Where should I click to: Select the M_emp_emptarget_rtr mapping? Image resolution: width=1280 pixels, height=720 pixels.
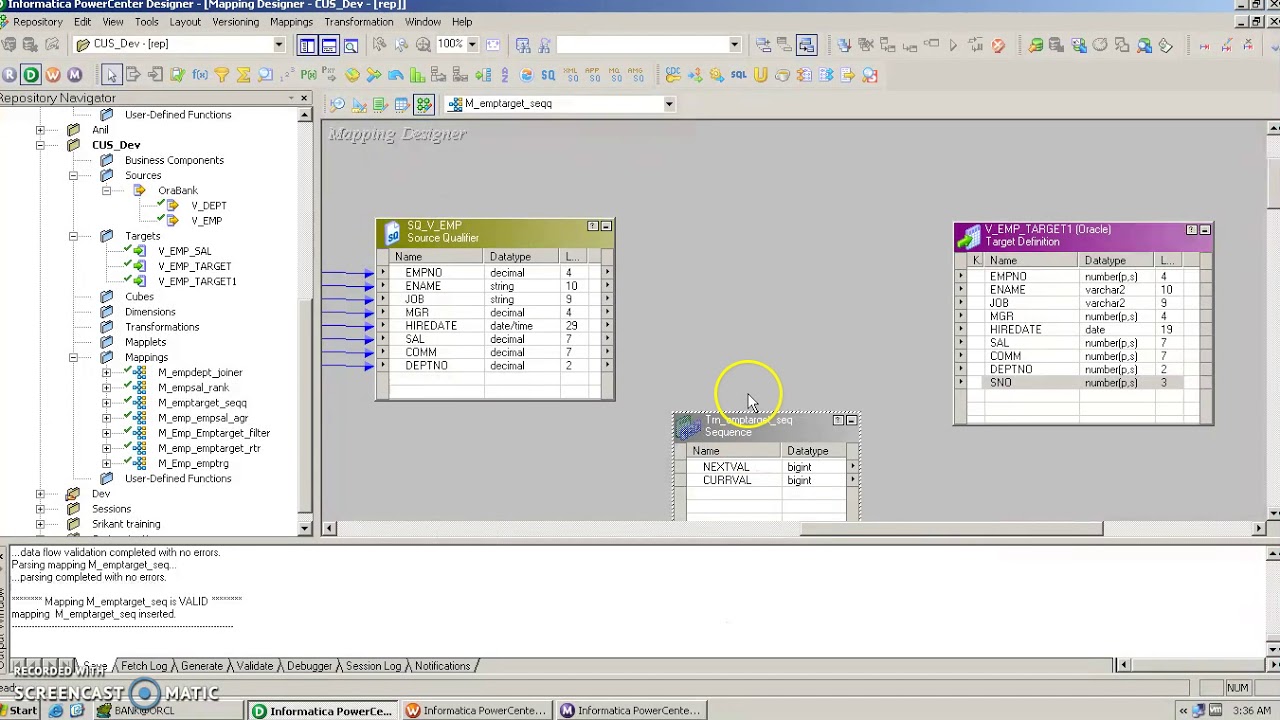point(209,448)
